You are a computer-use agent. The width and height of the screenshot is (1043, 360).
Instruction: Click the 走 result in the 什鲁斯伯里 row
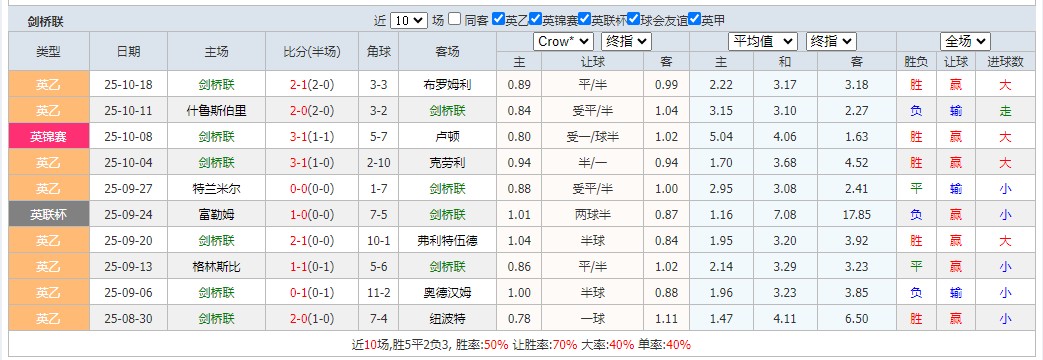click(1005, 111)
